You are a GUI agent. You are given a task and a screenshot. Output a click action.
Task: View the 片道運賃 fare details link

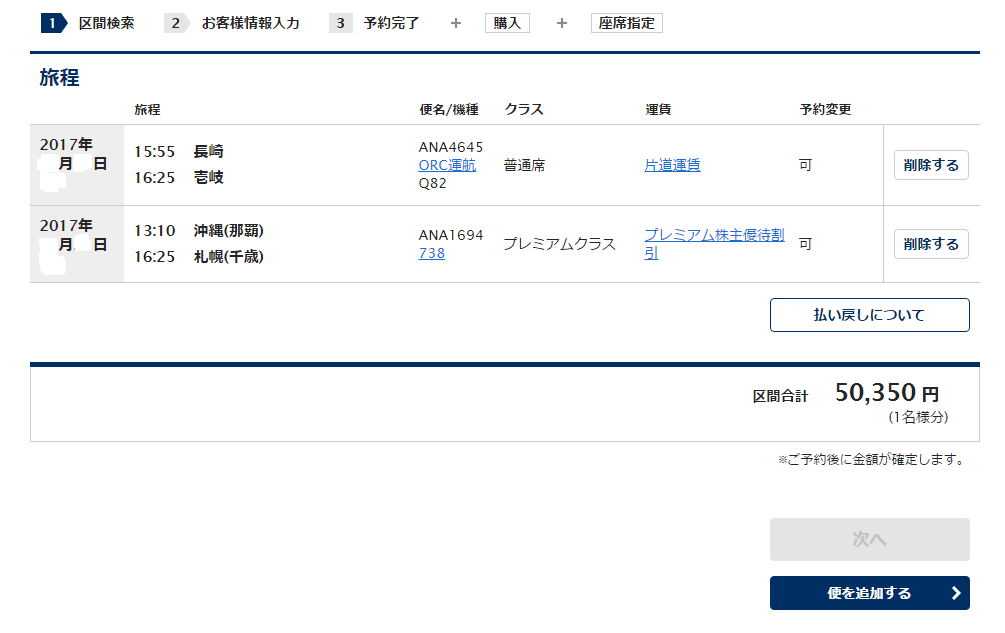coord(672,165)
